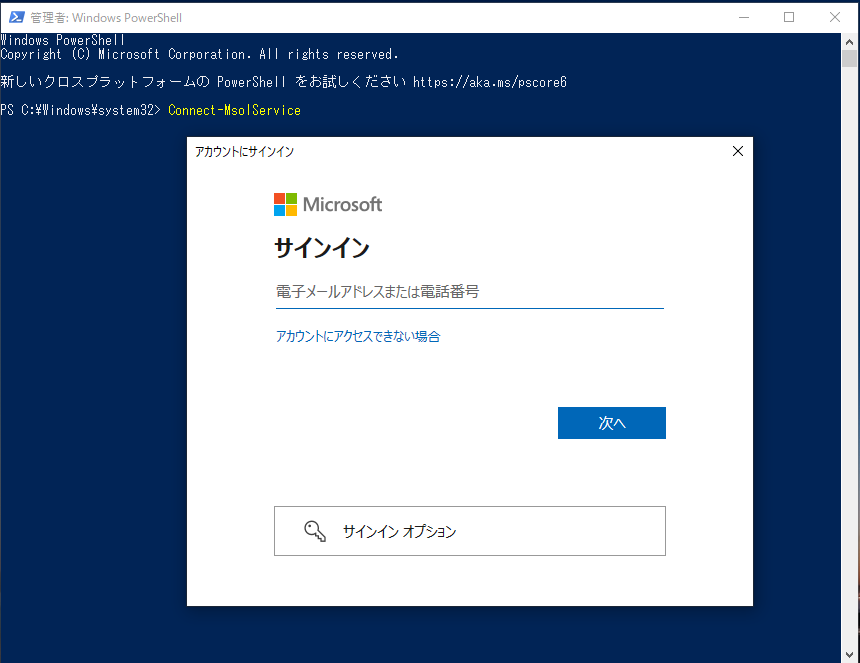Click the PowerShell vertical scrollbar thumb
Viewport: 860px width, 663px height.
pyautogui.click(x=849, y=58)
